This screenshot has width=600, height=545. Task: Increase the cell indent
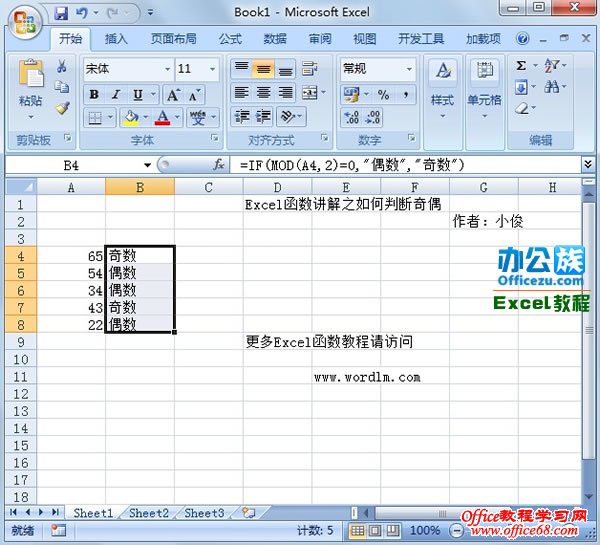[x=263, y=116]
